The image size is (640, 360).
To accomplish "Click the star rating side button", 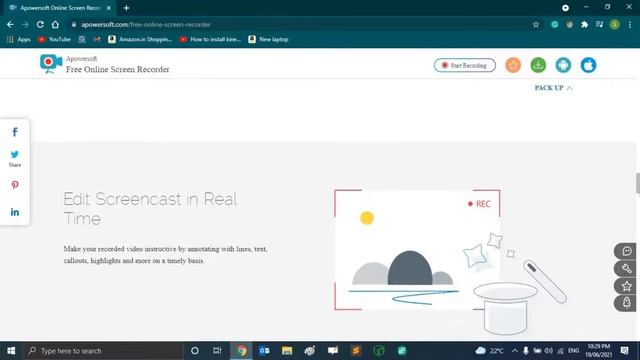I will pos(626,286).
